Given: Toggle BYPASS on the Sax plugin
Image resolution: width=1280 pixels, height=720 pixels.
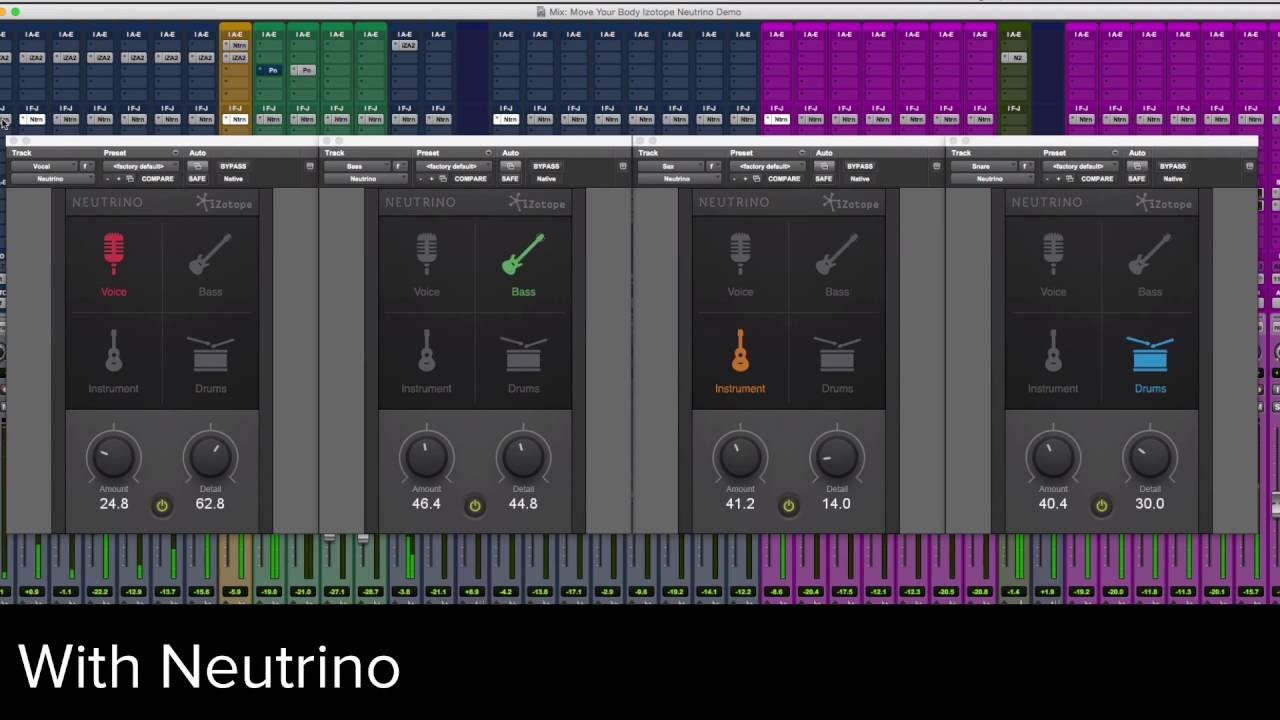Looking at the screenshot, I should click(x=860, y=166).
